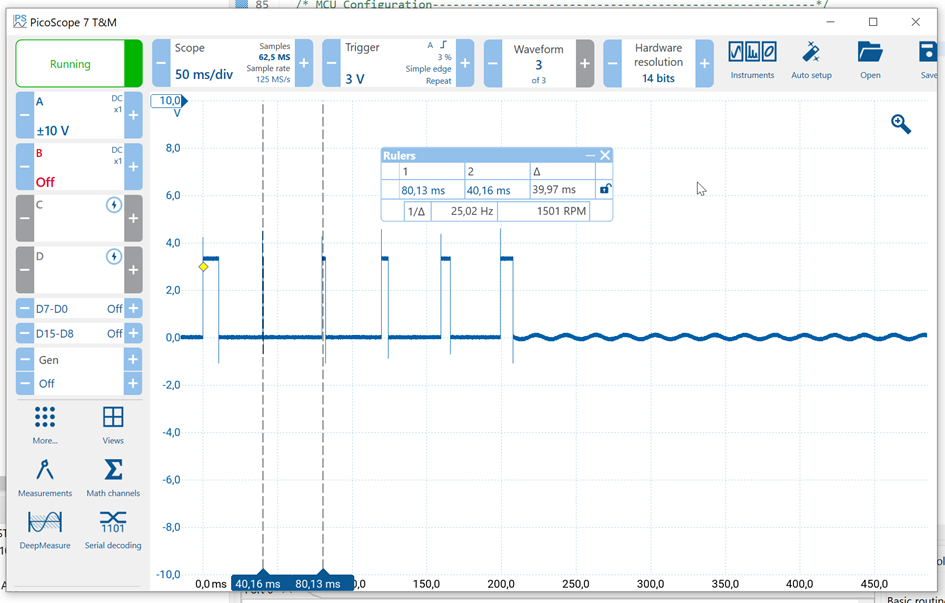Screen dimensions: 945x603
Task: Decrease channel A range with minus
Action: (x=25, y=115)
